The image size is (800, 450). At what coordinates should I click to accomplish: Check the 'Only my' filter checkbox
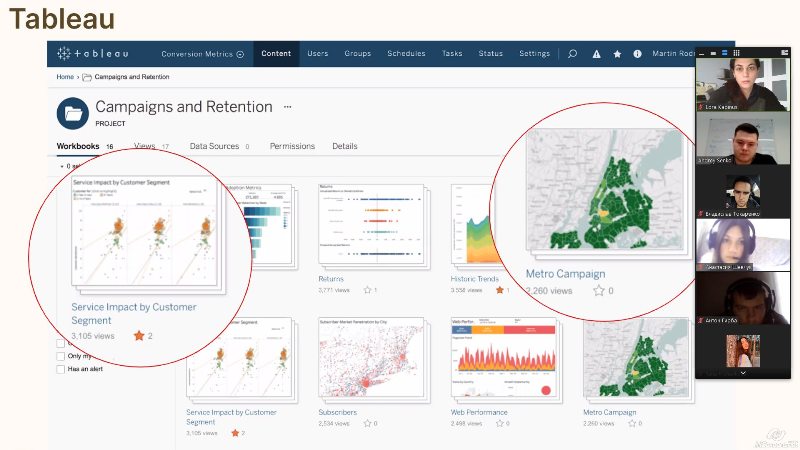(x=60, y=356)
